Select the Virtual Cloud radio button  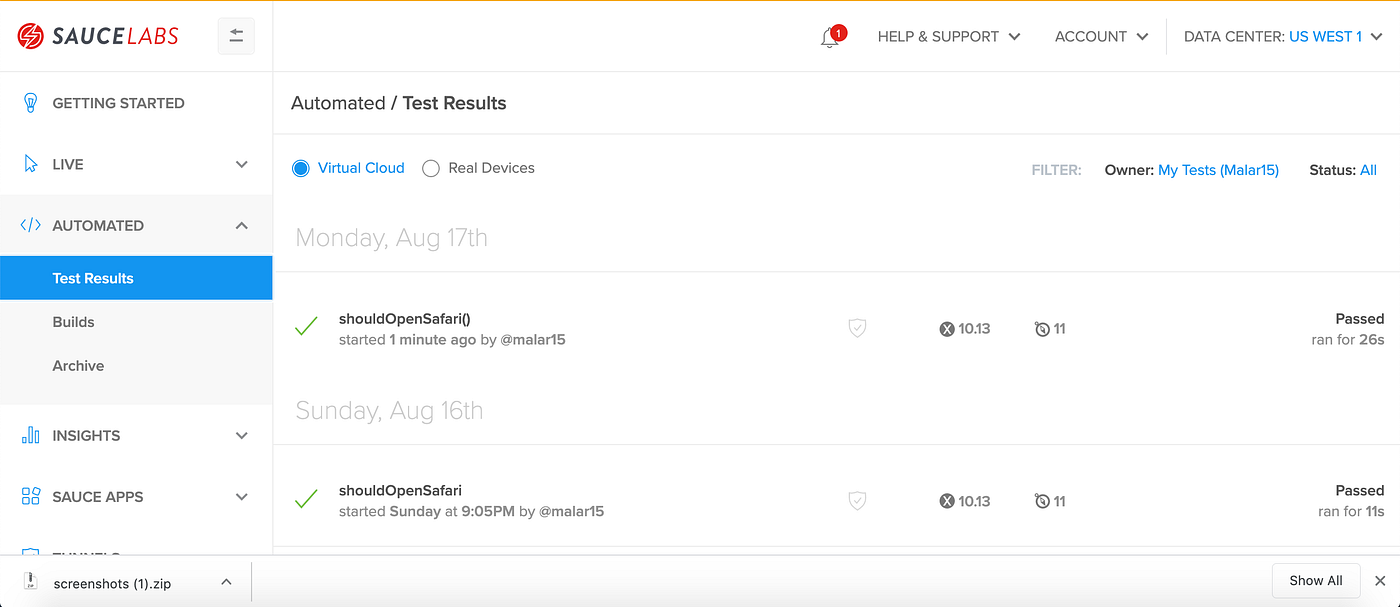click(x=300, y=168)
